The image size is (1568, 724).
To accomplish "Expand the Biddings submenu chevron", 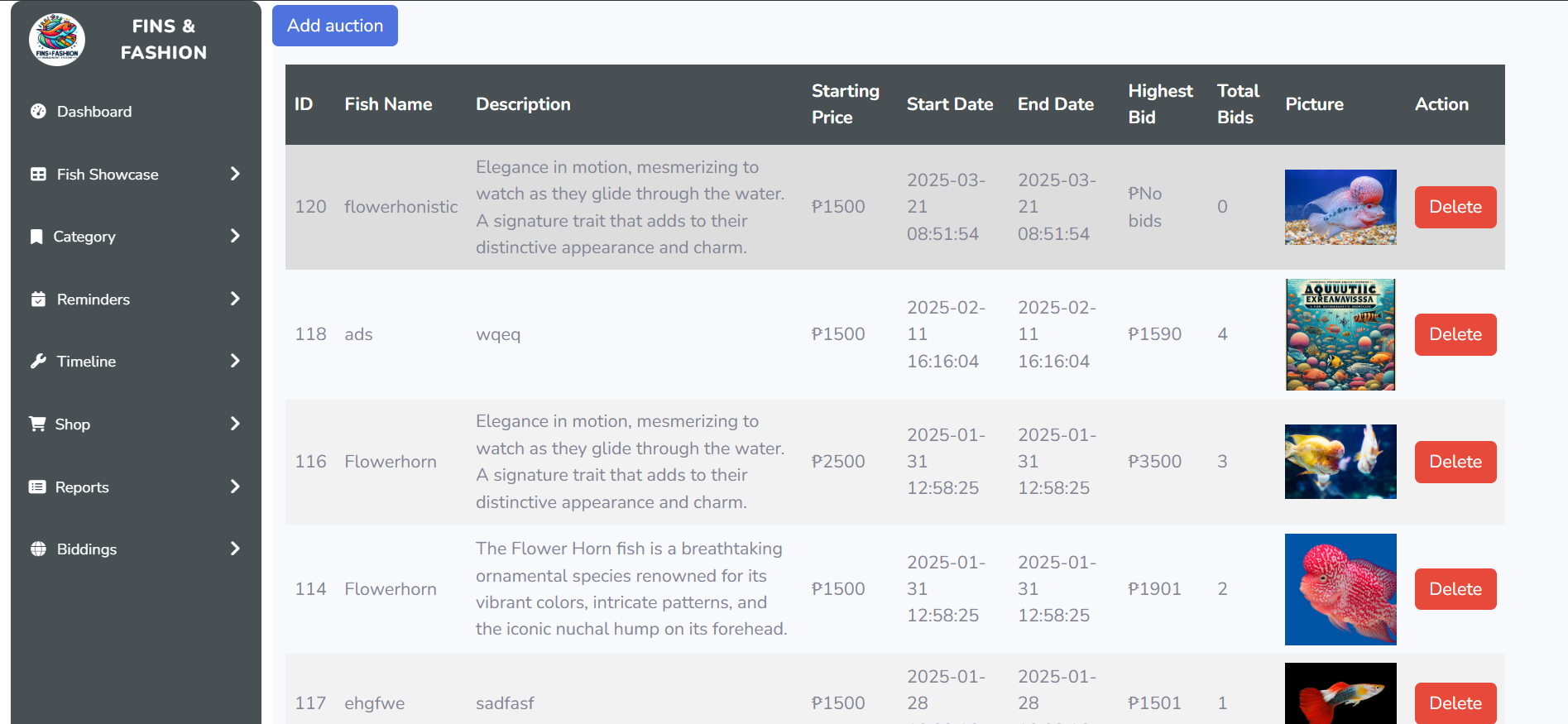I will (235, 549).
